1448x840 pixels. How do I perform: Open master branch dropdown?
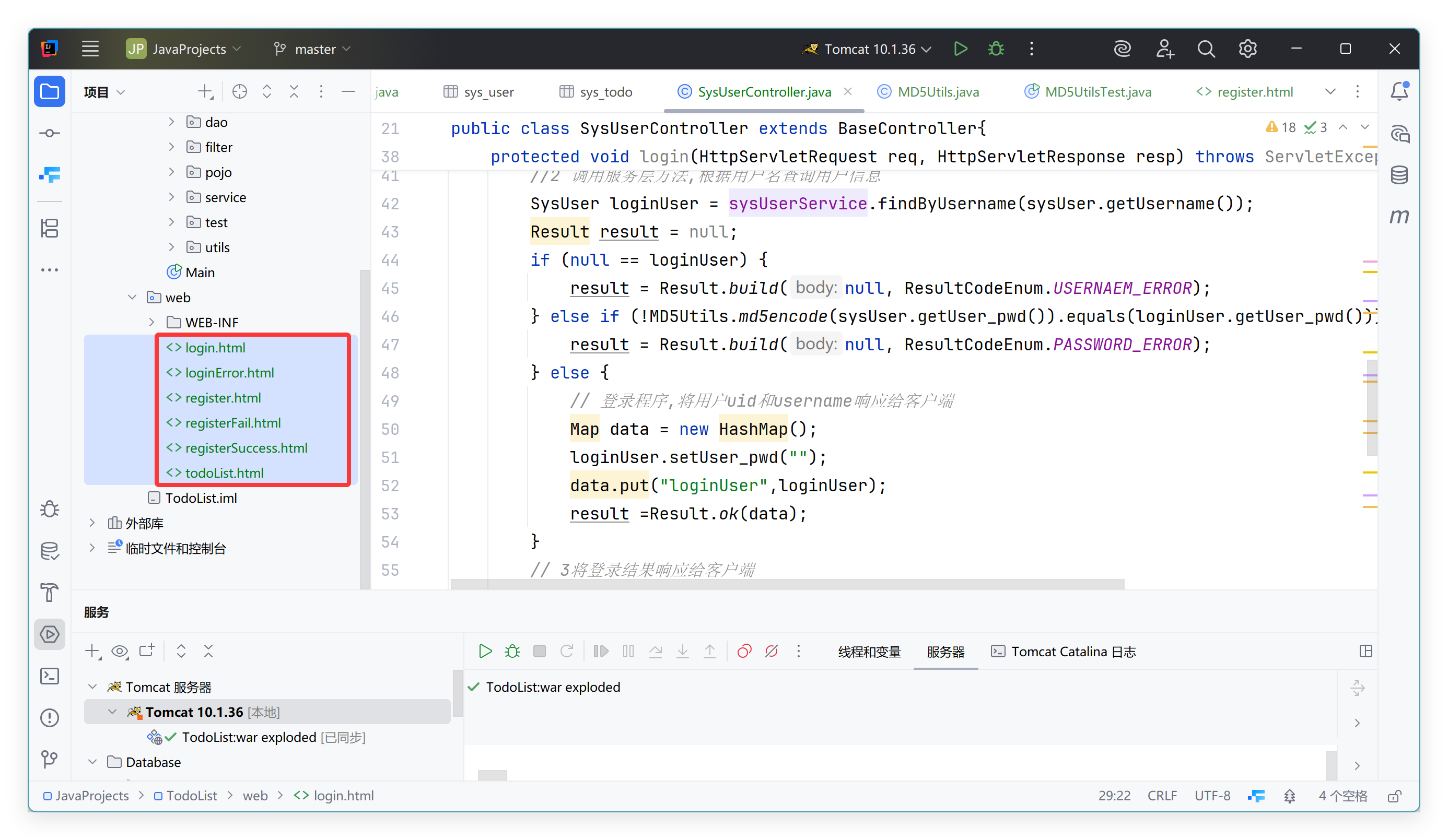click(312, 49)
